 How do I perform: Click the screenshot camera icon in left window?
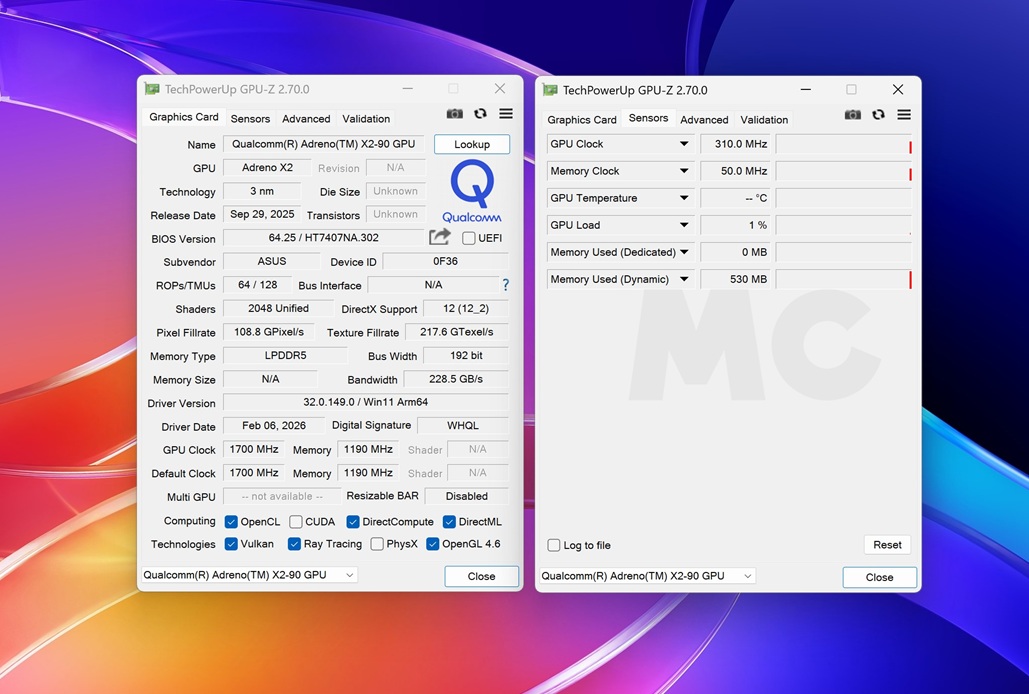454,114
